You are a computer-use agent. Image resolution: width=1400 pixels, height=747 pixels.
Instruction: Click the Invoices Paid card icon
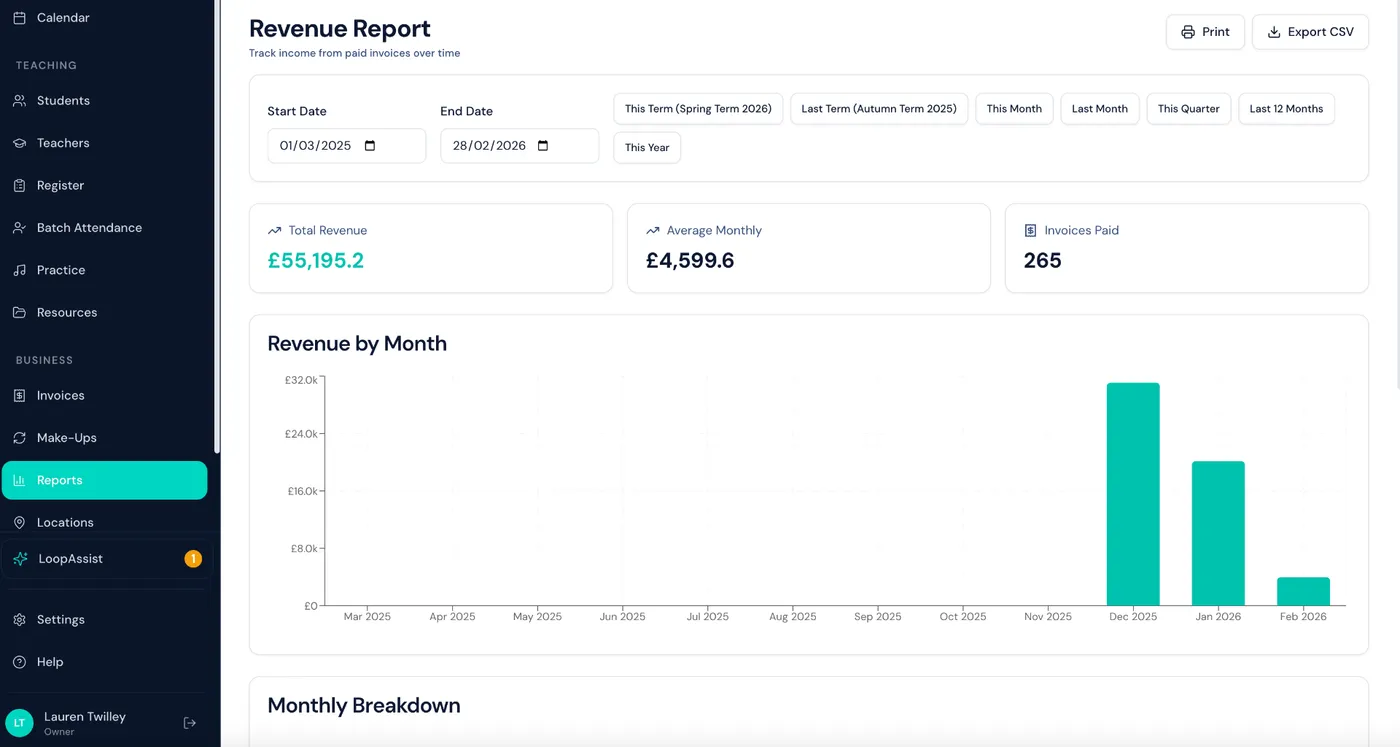1029,230
